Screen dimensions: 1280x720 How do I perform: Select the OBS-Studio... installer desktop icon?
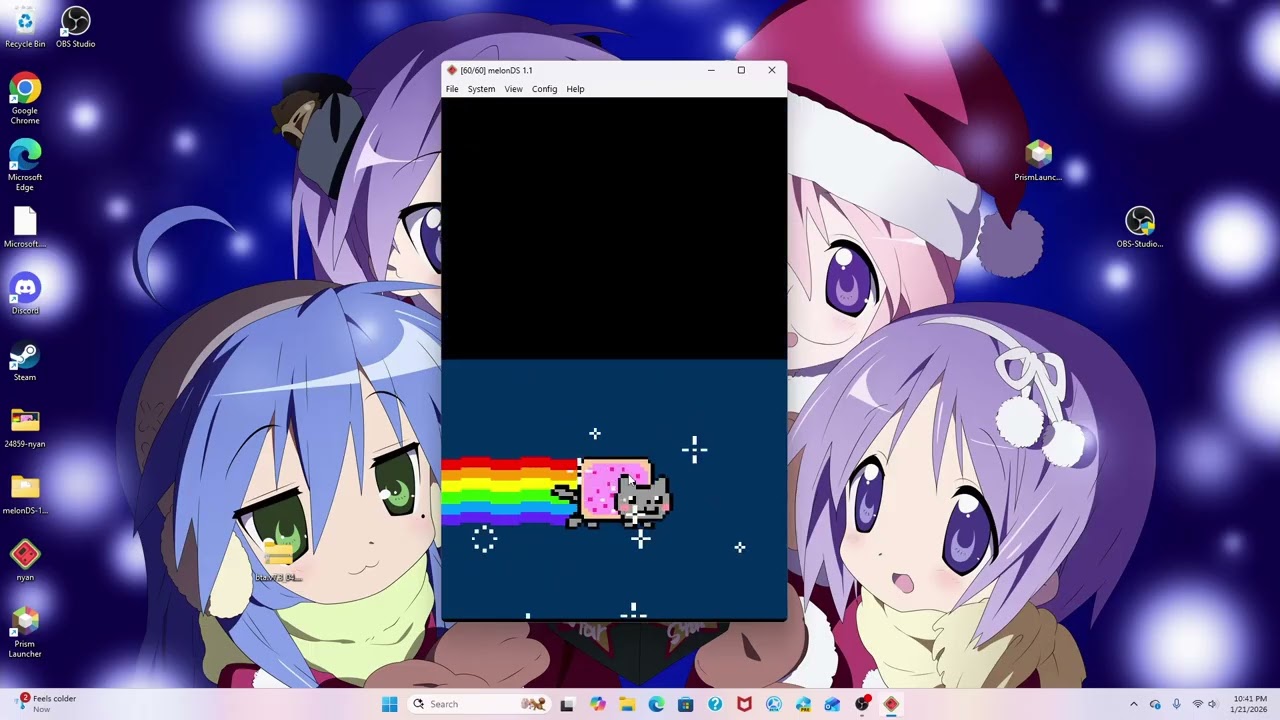point(1140,227)
